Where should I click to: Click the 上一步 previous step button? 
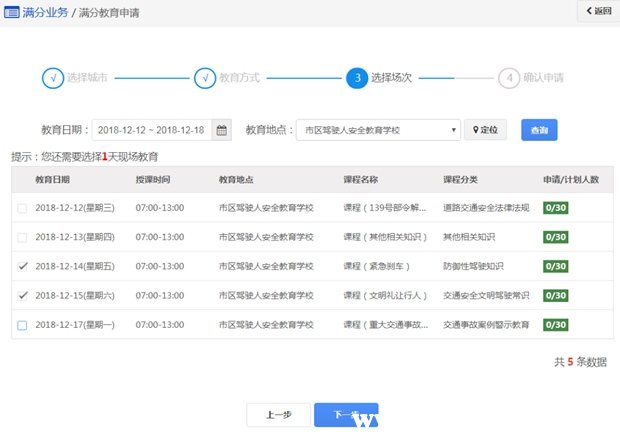[x=278, y=415]
